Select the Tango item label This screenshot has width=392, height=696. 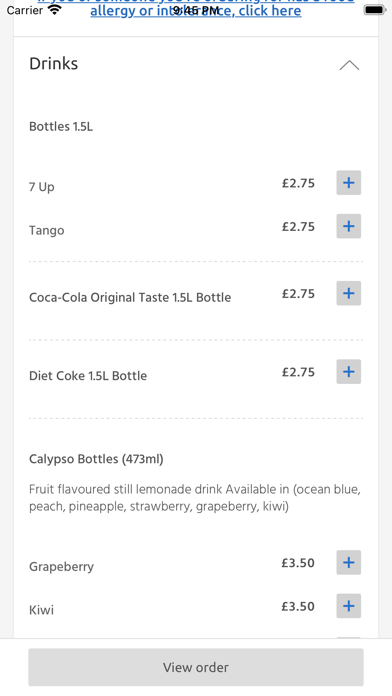(x=47, y=230)
